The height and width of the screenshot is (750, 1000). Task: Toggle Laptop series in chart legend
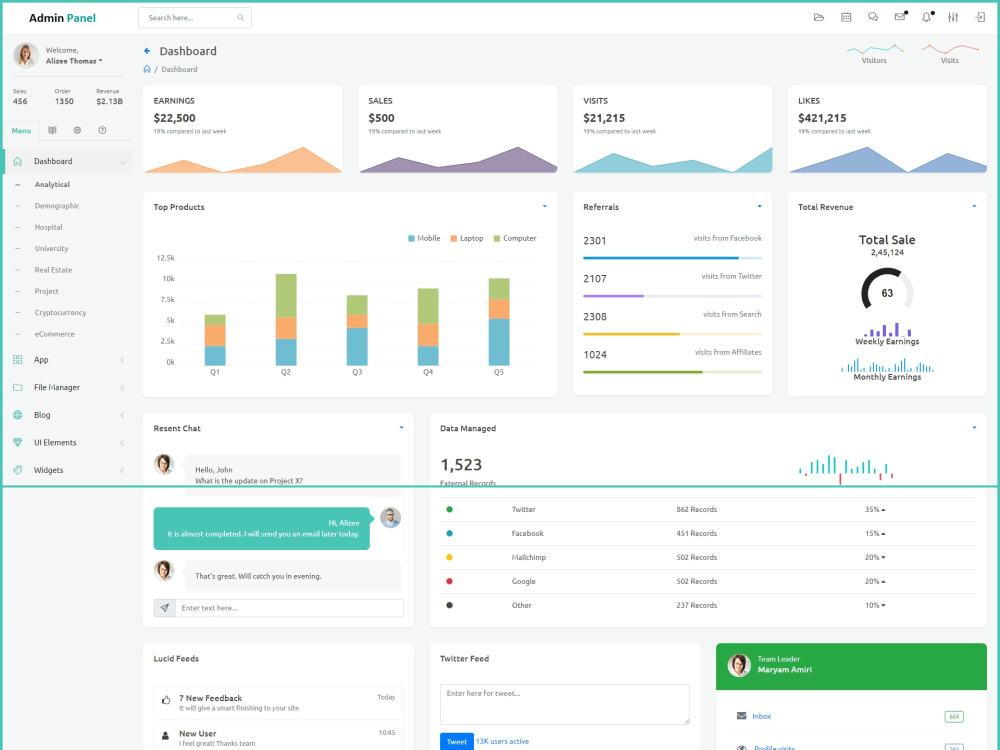click(467, 239)
